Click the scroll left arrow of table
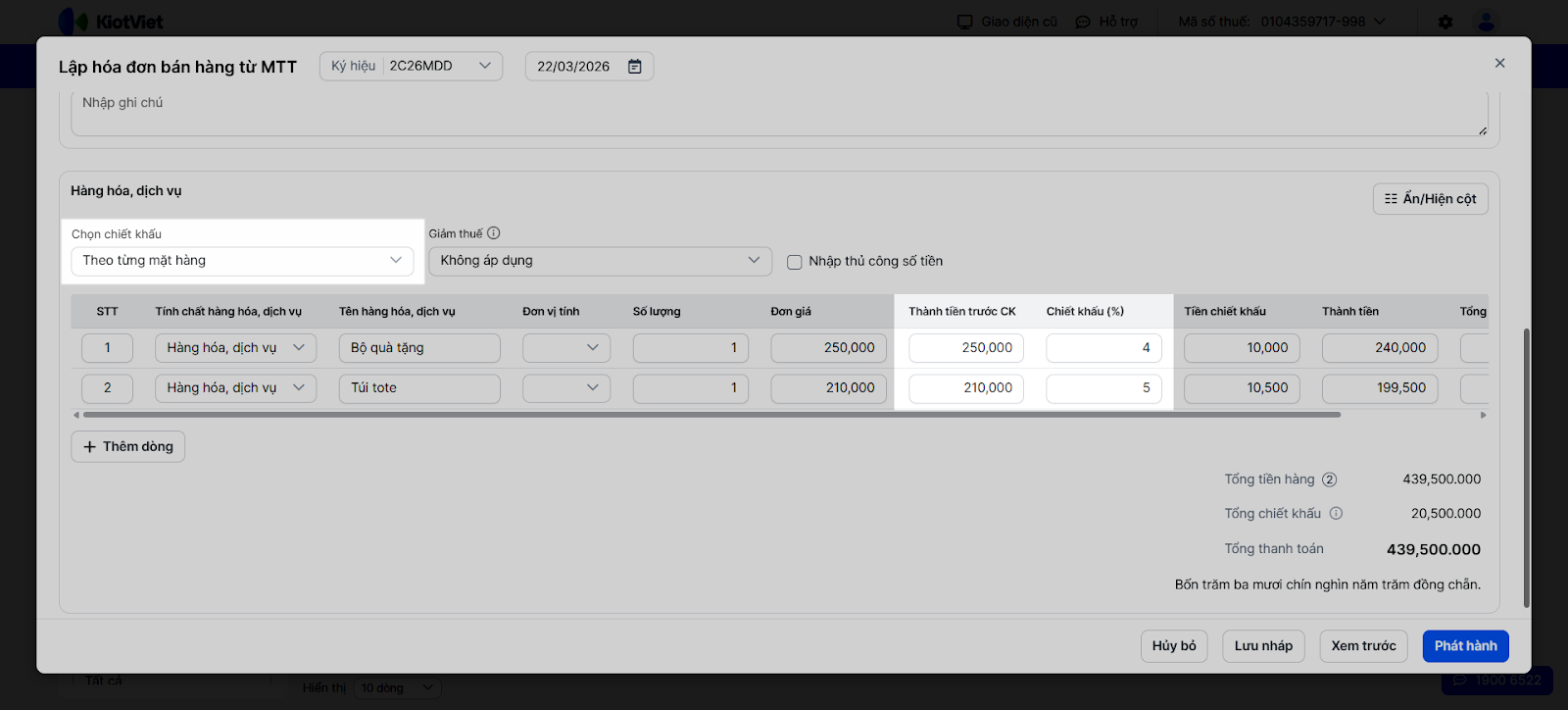The image size is (1568, 710). (76, 415)
